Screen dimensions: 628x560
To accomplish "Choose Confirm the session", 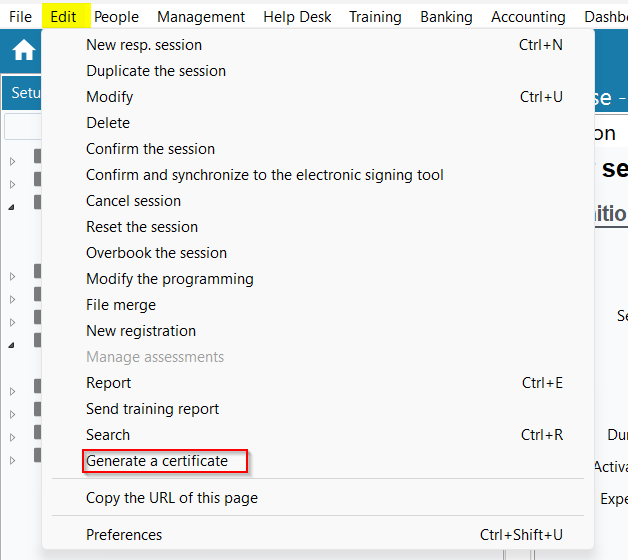I will pos(151,149).
